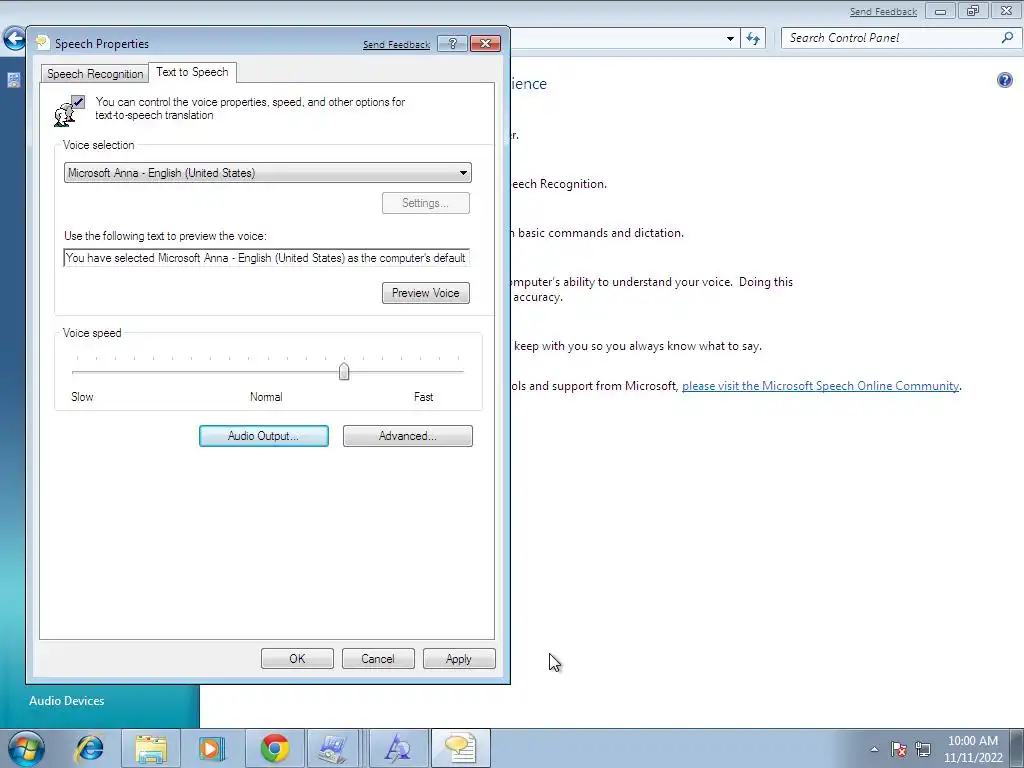Click the text-to-speech checkmark illustration icon
This screenshot has height=768, width=1024.
[69, 110]
